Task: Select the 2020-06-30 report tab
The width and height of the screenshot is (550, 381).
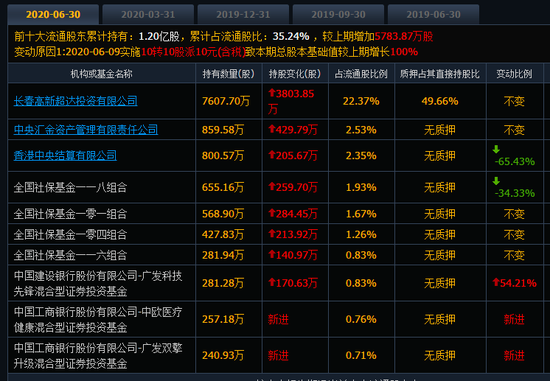Action: [53, 14]
